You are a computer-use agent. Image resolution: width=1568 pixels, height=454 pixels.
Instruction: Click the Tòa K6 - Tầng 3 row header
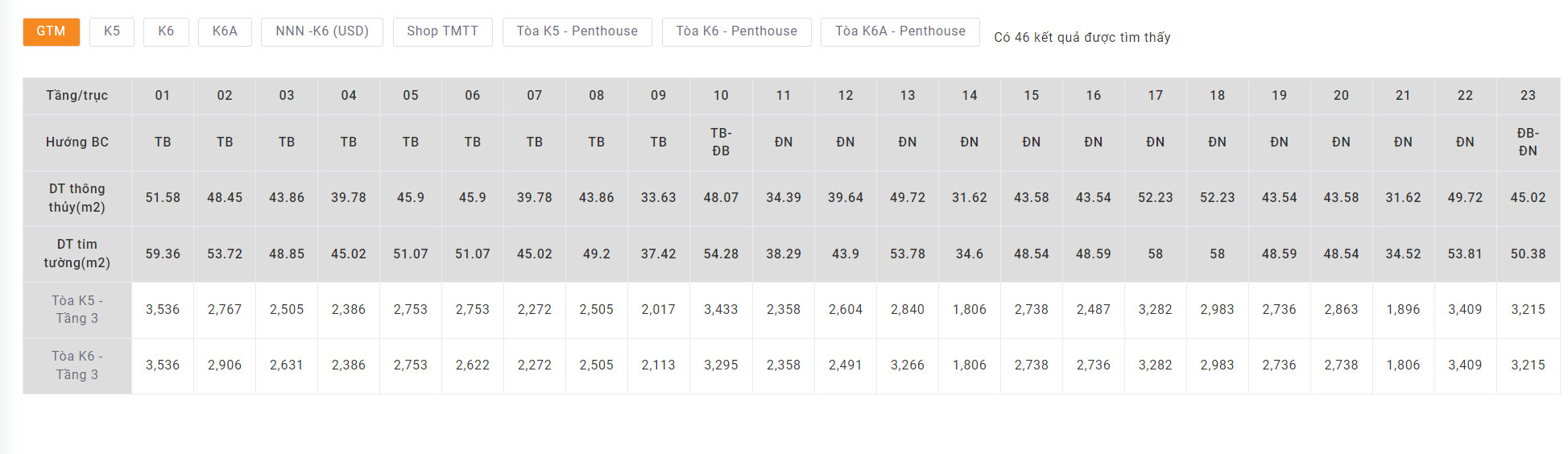(x=77, y=365)
